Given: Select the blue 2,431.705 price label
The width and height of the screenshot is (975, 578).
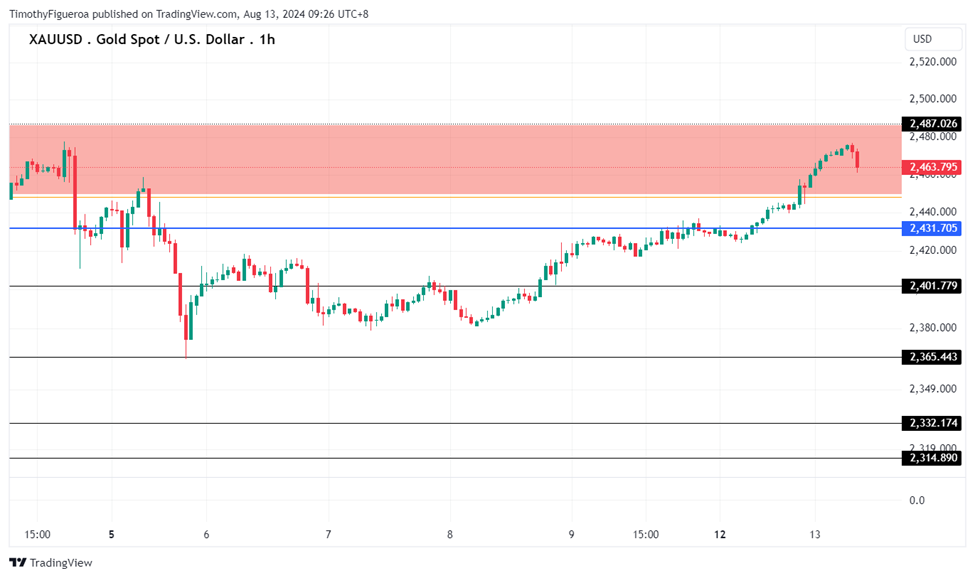Looking at the screenshot, I should [x=933, y=229].
